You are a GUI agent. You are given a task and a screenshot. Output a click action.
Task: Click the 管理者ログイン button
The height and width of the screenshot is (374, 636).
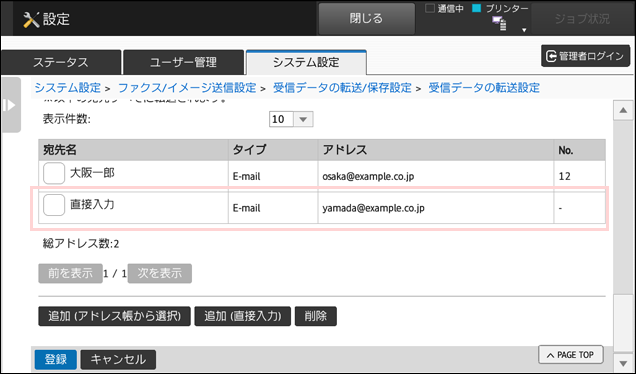coord(585,56)
